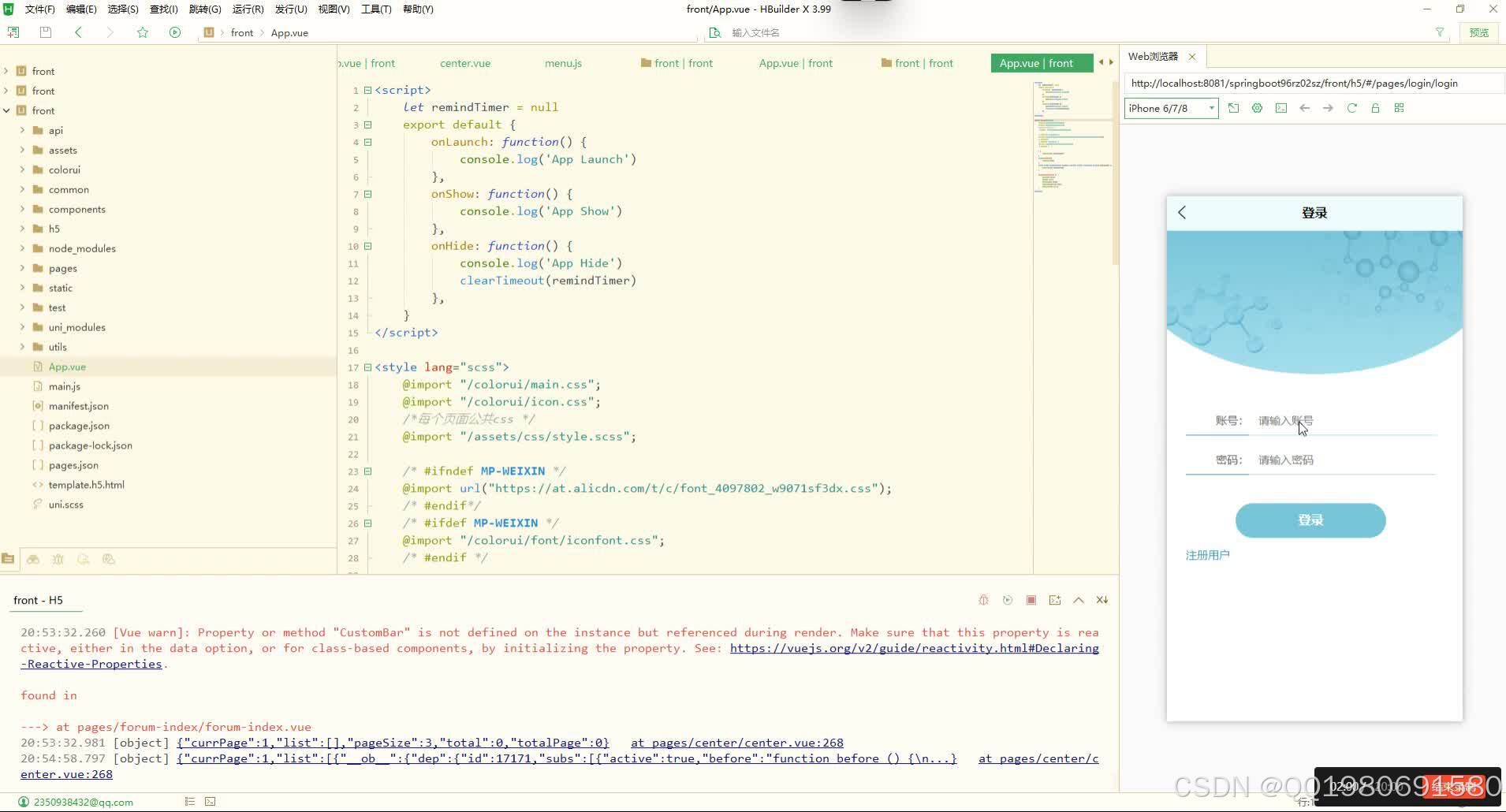Click the save file toolbar icon
The width and height of the screenshot is (1506, 812).
[45, 32]
